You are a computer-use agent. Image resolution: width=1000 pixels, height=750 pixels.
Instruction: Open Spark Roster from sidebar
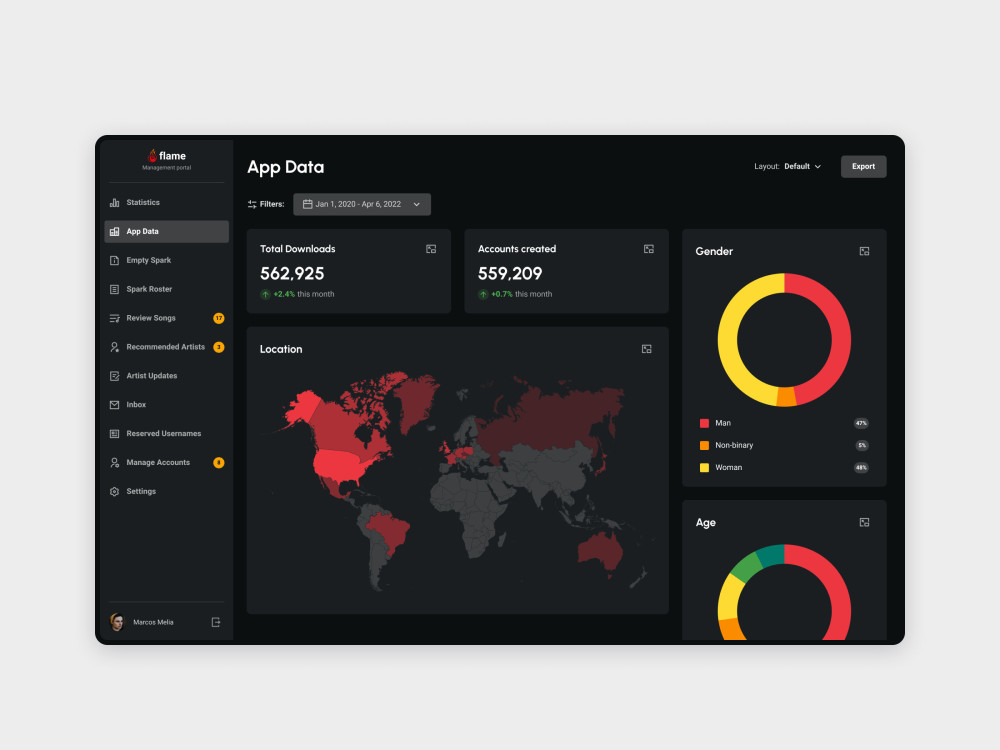click(166, 290)
